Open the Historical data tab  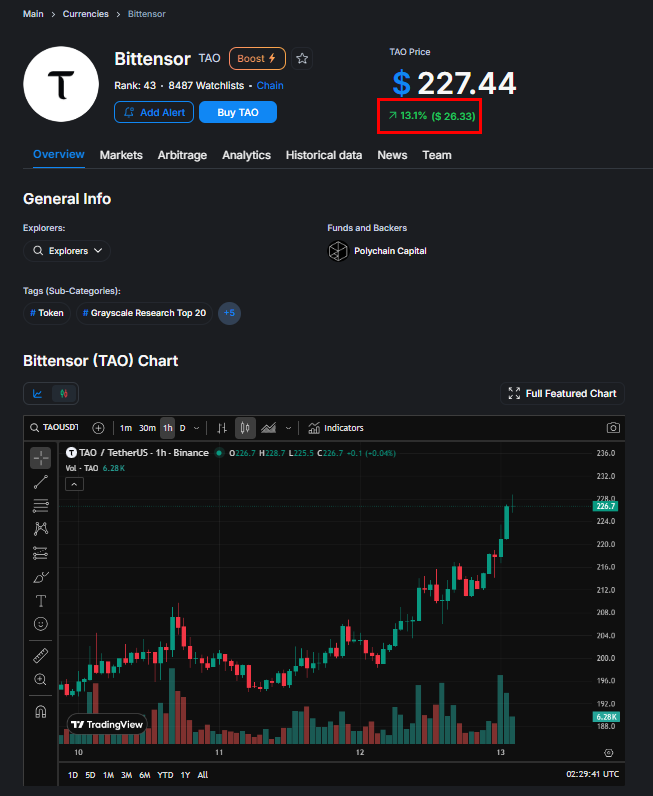point(324,155)
